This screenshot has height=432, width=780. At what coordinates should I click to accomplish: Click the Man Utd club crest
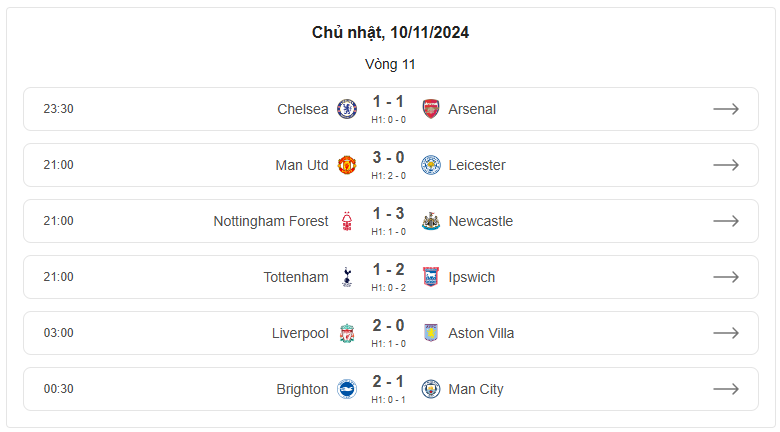[347, 165]
